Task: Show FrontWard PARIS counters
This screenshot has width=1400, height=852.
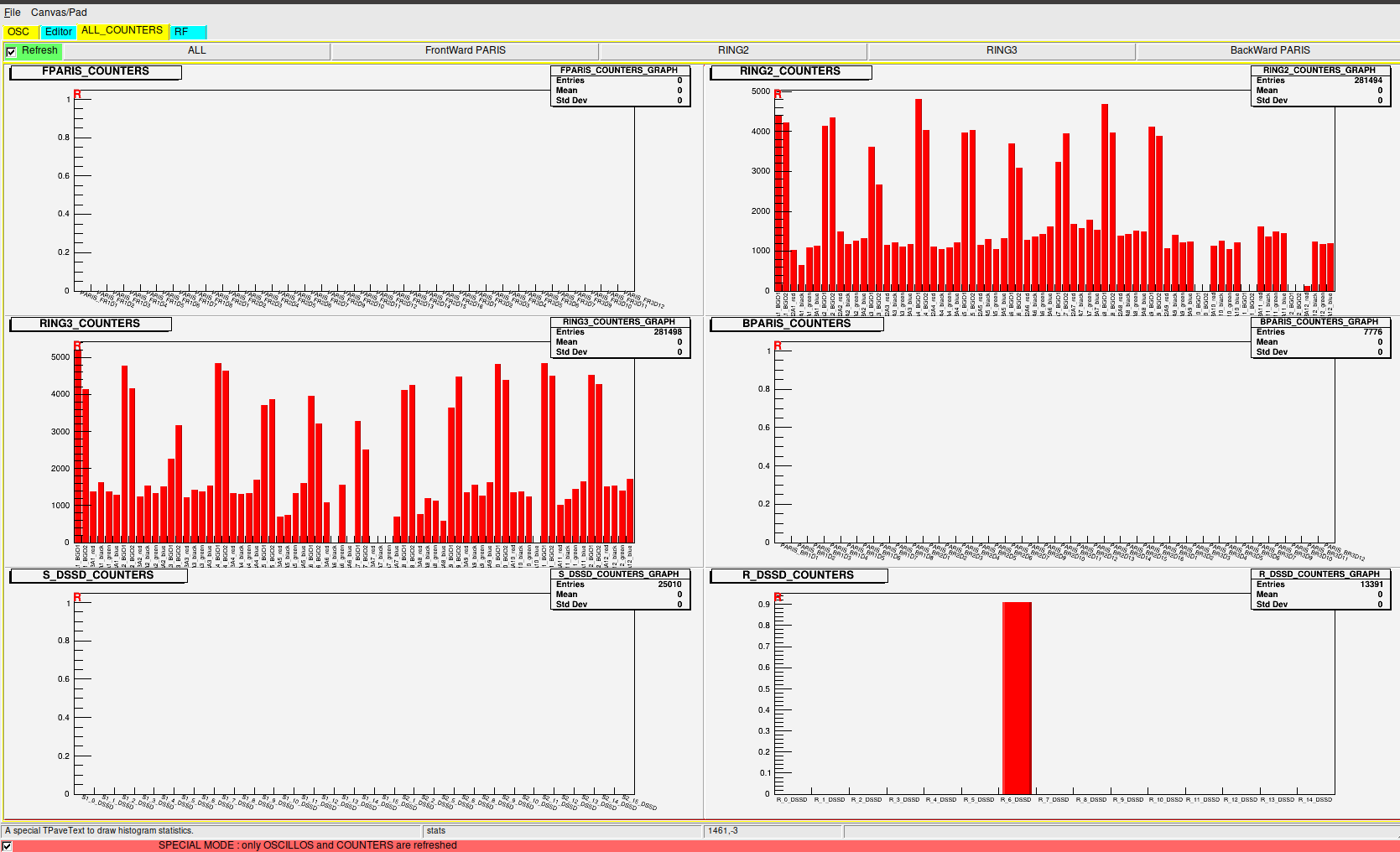Action: (x=465, y=51)
